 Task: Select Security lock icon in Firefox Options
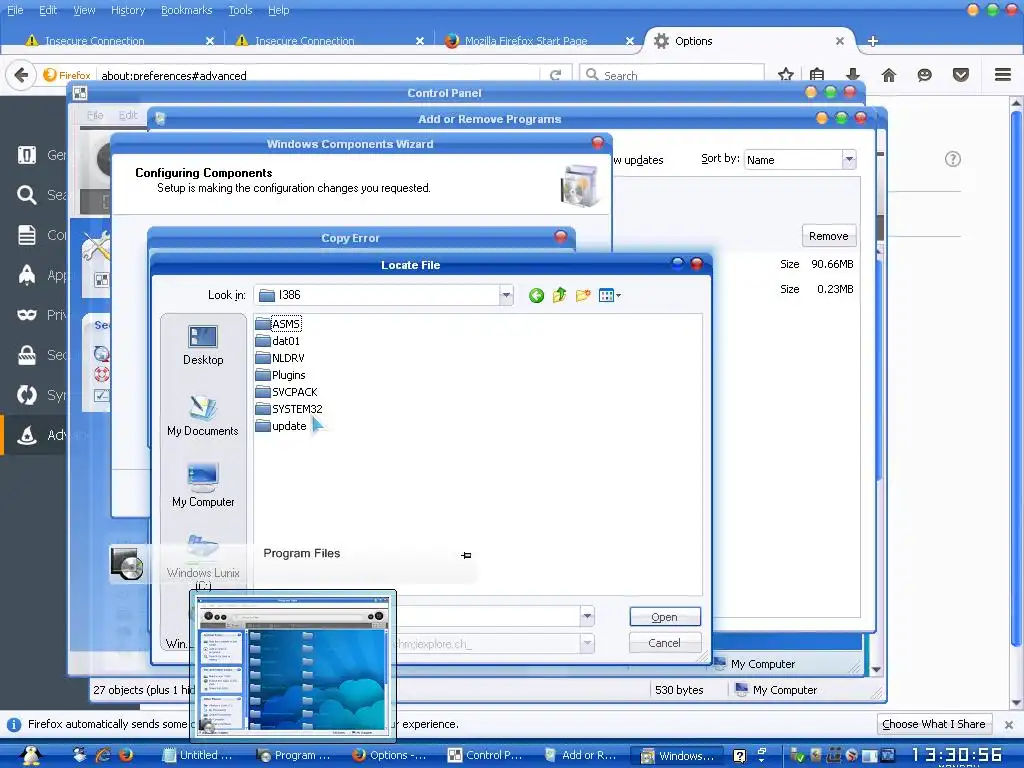[27, 355]
